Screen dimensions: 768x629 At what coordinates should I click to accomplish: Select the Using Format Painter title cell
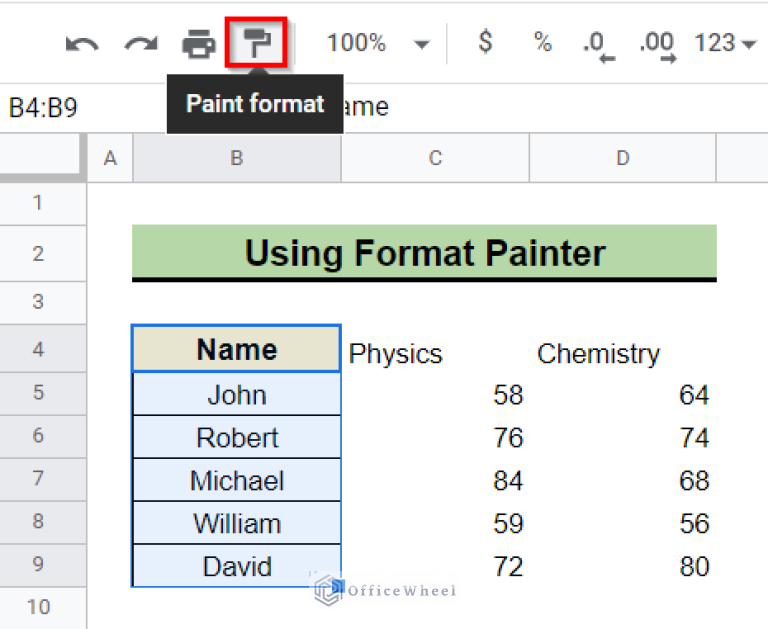[424, 253]
